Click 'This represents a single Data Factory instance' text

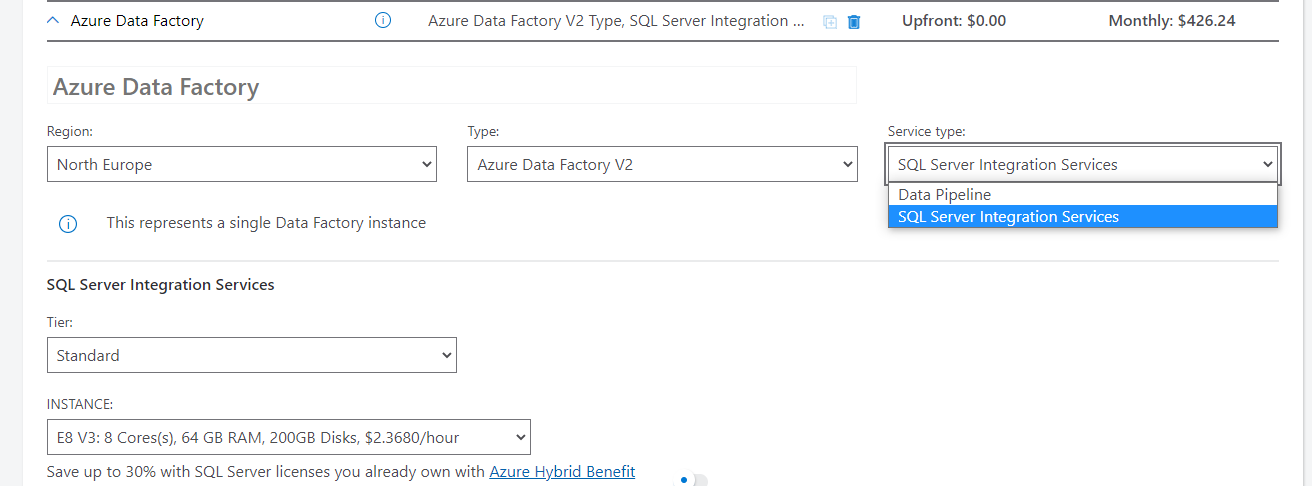pos(266,223)
